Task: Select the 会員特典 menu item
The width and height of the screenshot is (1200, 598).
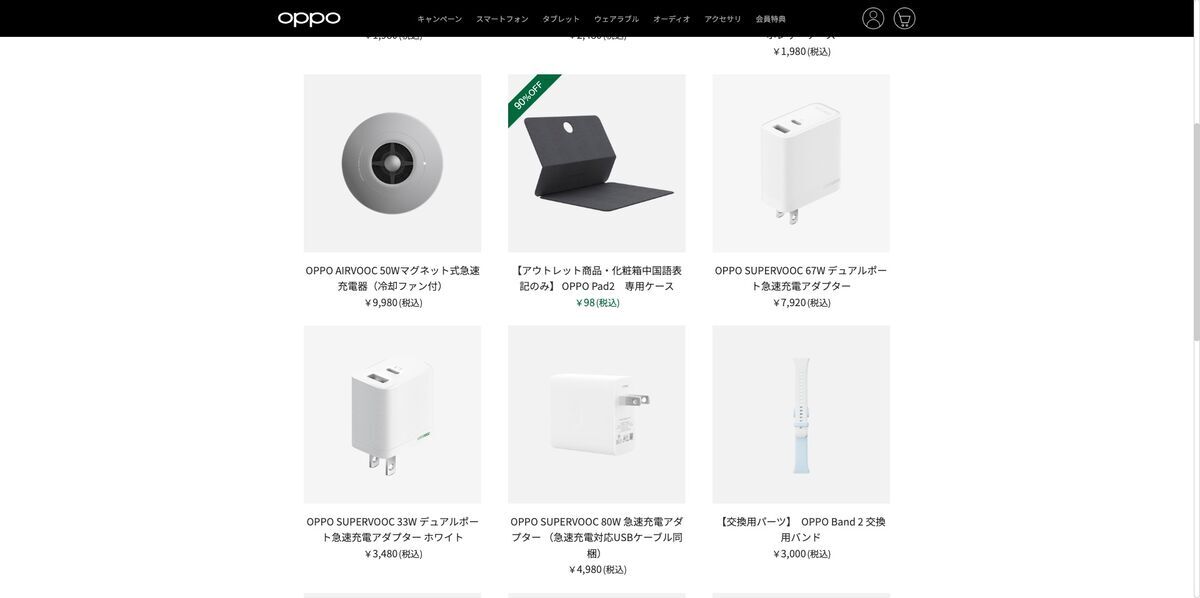Action: click(x=770, y=19)
